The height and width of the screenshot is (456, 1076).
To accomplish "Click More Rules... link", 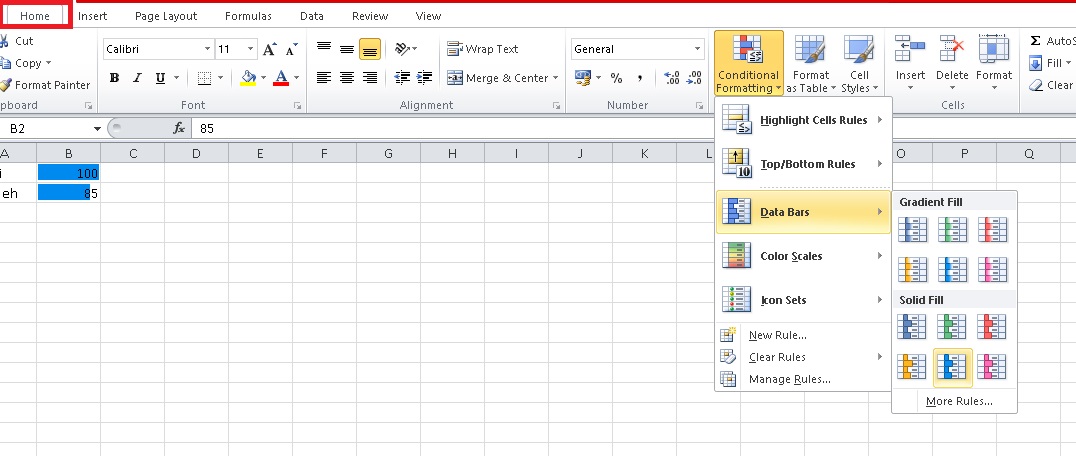I will (x=959, y=401).
